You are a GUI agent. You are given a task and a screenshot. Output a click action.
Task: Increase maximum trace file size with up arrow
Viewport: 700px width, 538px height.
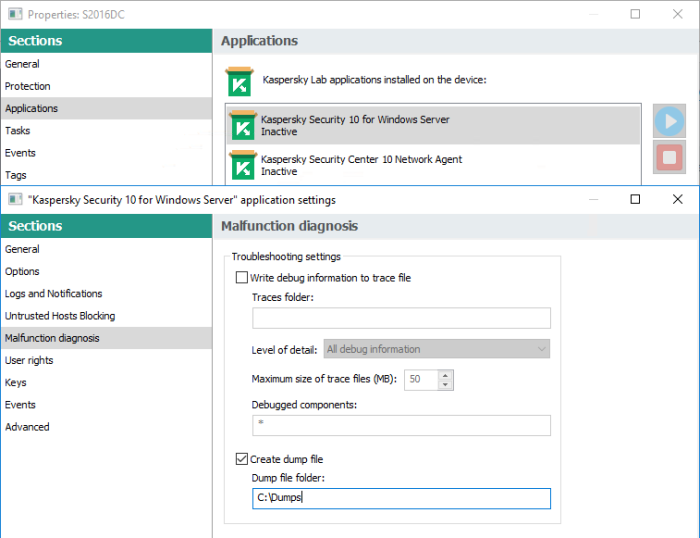pyautogui.click(x=445, y=375)
